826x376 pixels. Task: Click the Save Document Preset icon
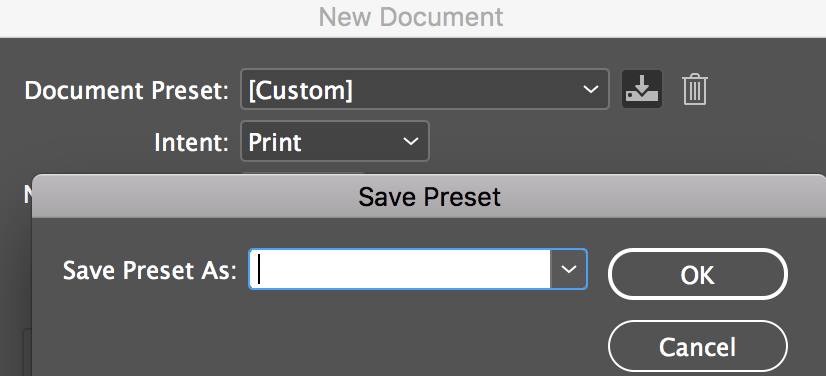click(642, 89)
